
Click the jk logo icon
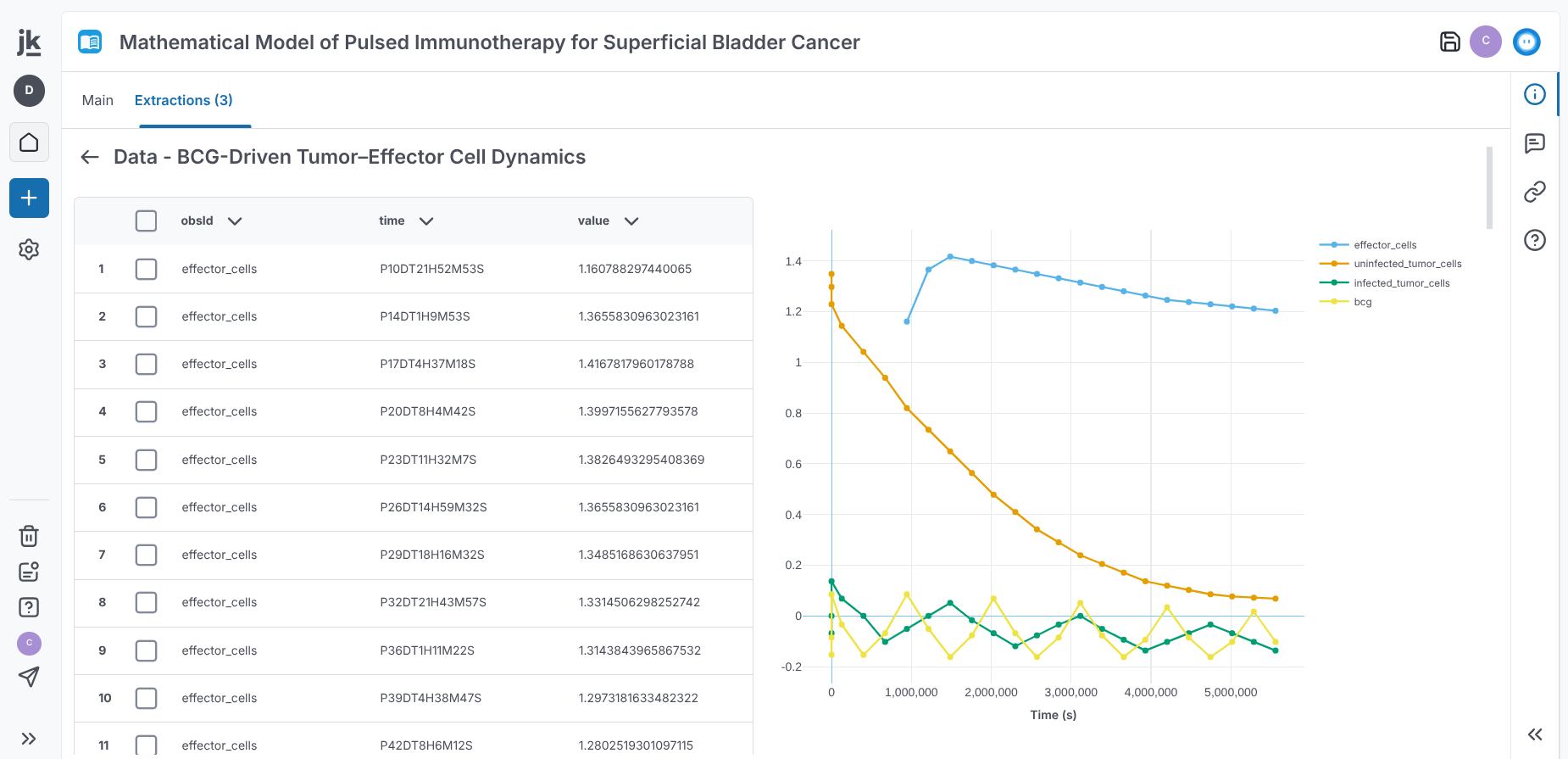tap(29, 42)
